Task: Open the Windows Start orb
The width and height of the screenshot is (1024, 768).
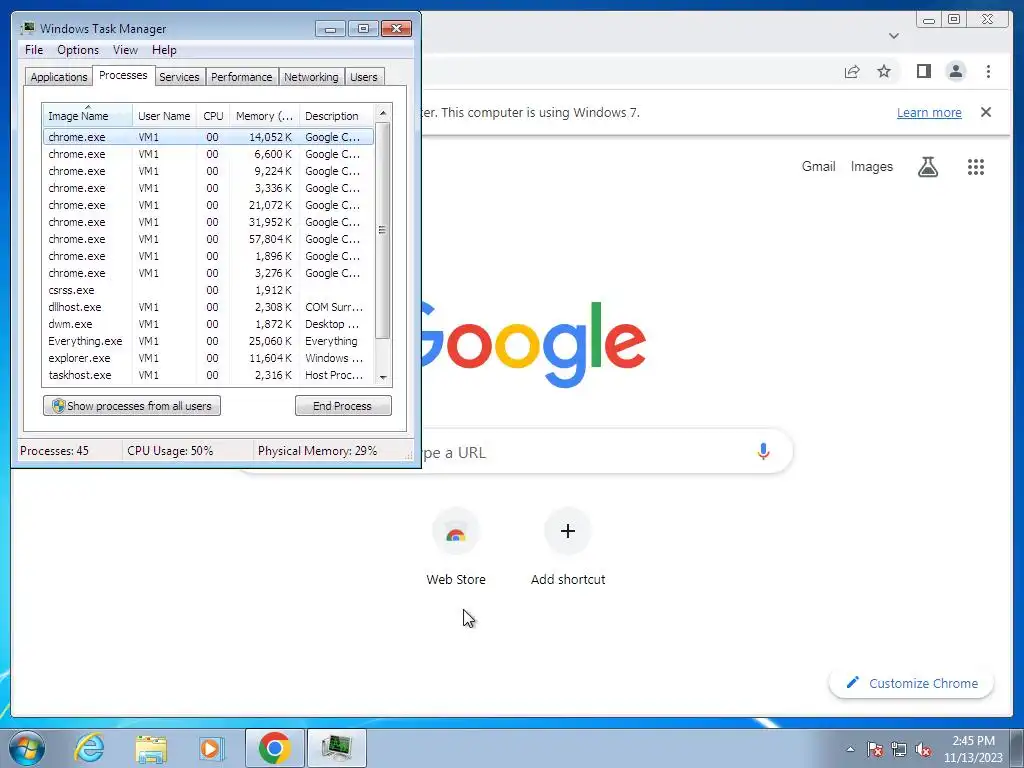Action: tap(26, 748)
